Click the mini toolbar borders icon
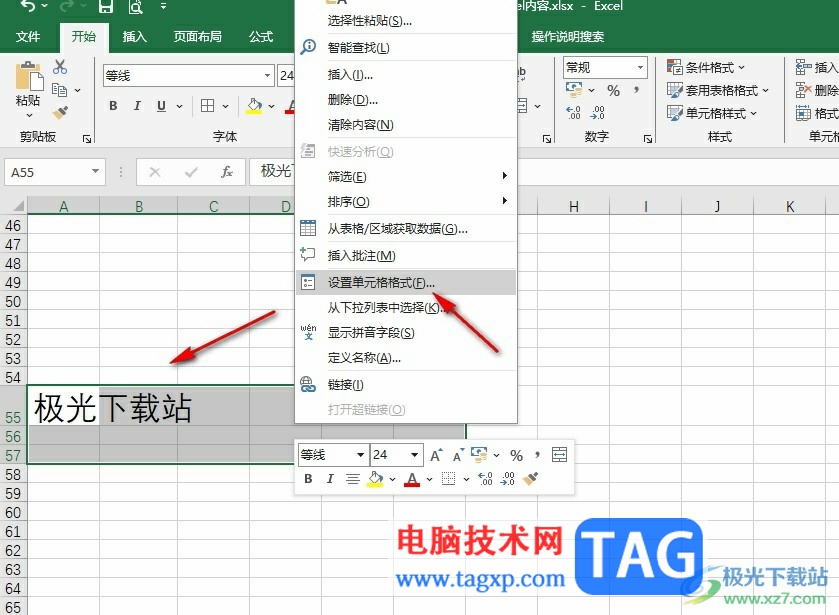 [448, 479]
